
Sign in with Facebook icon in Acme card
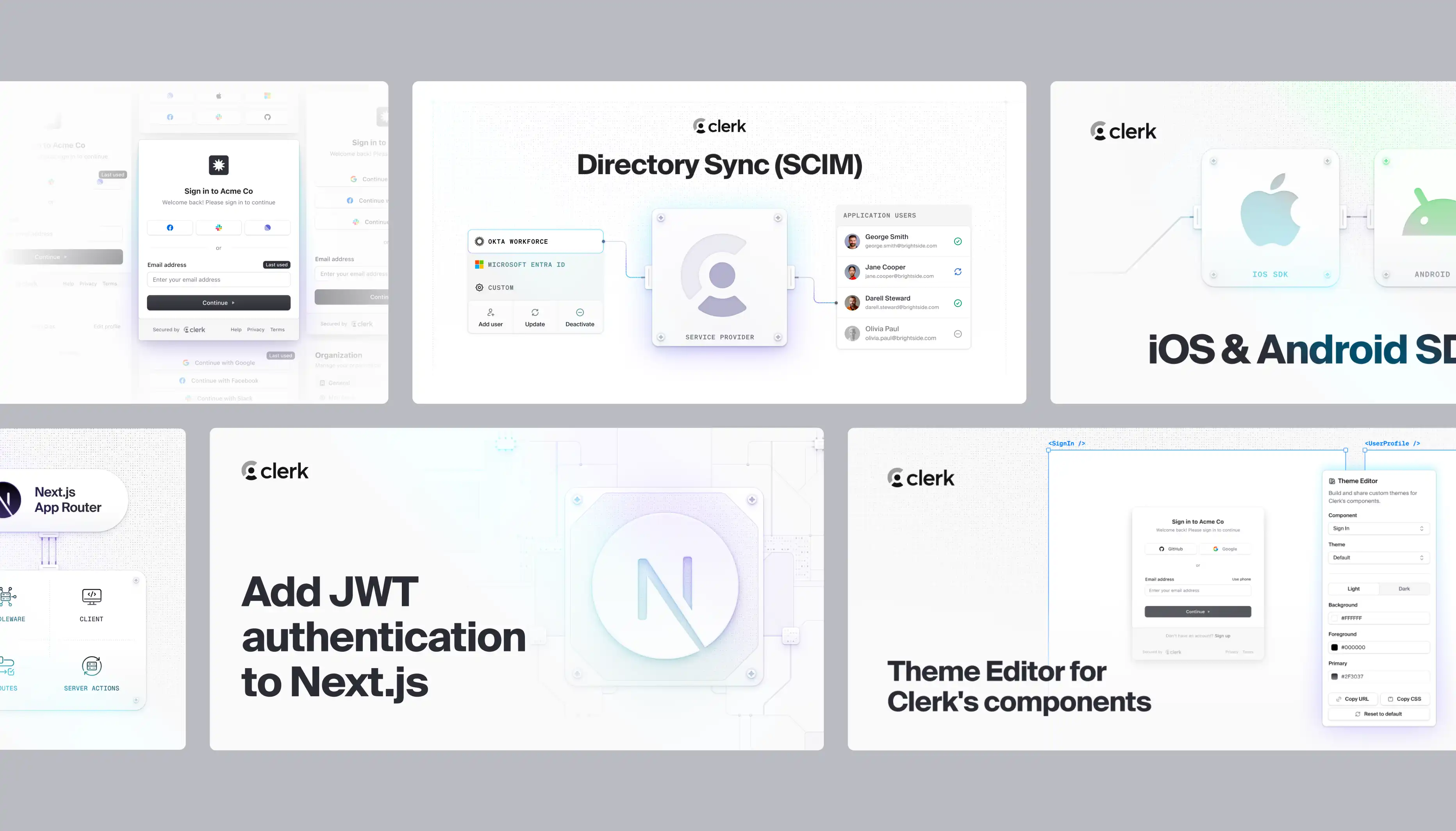click(170, 228)
